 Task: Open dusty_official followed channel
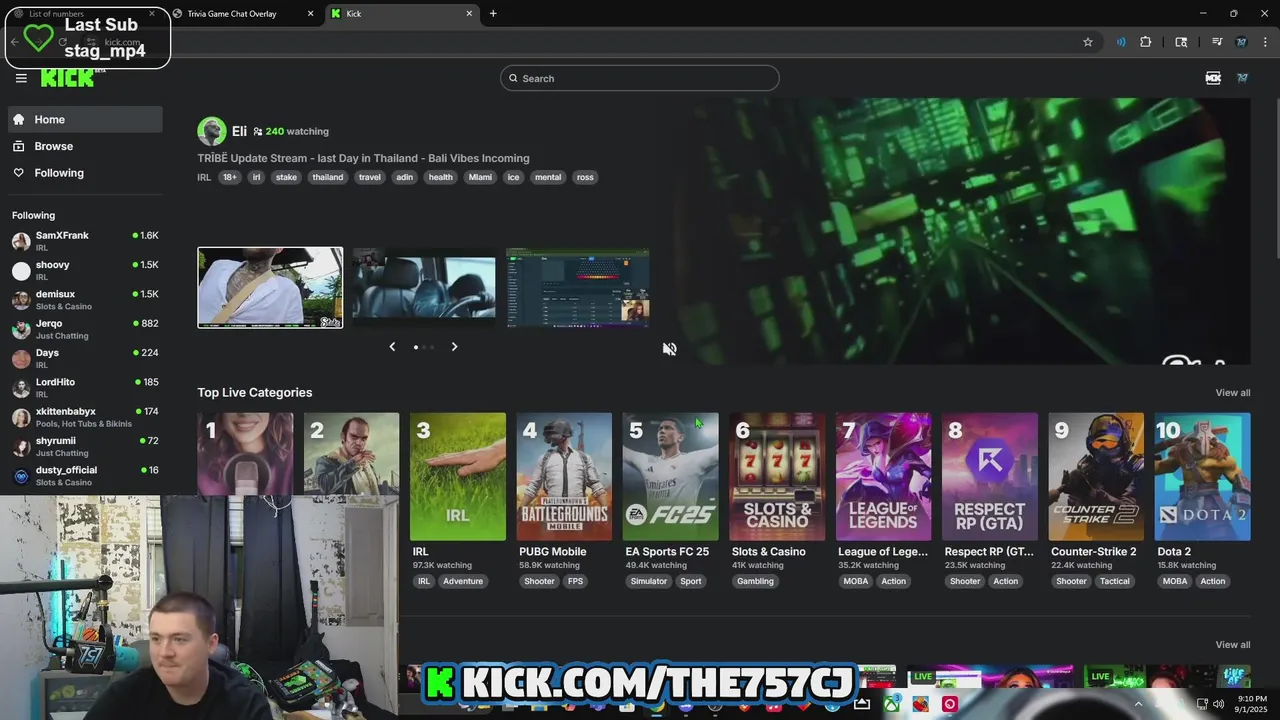[x=85, y=475]
